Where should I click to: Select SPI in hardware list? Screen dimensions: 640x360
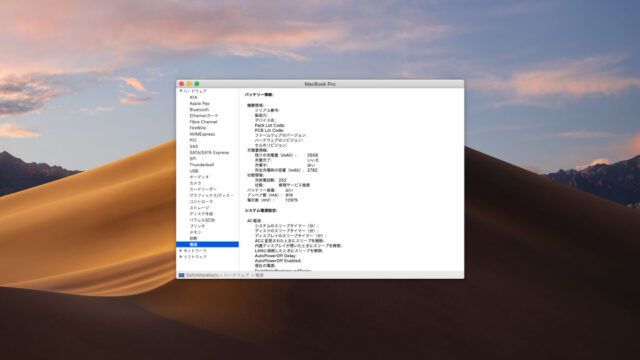(x=193, y=159)
